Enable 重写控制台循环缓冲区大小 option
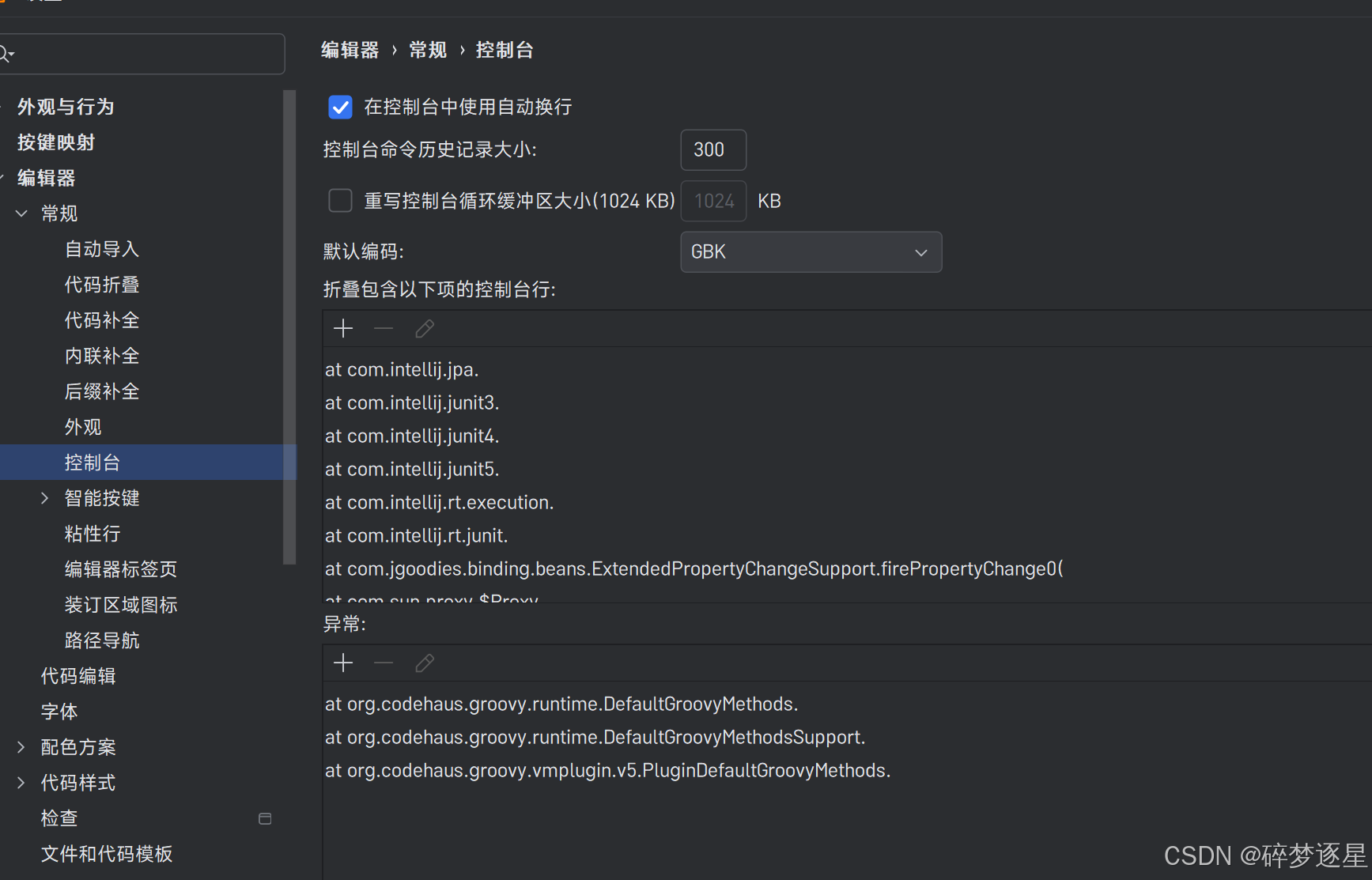 tap(340, 201)
